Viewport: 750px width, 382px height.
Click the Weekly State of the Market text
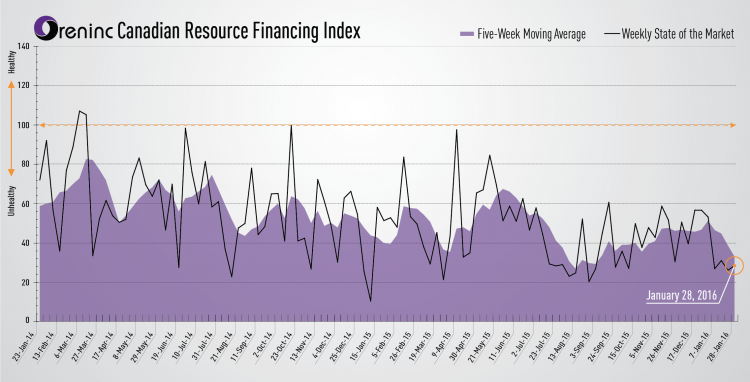678,34
